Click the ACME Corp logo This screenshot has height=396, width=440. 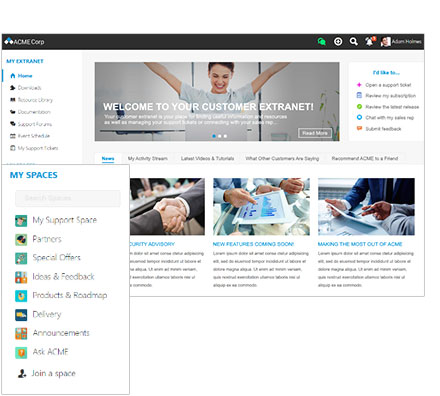(24, 42)
